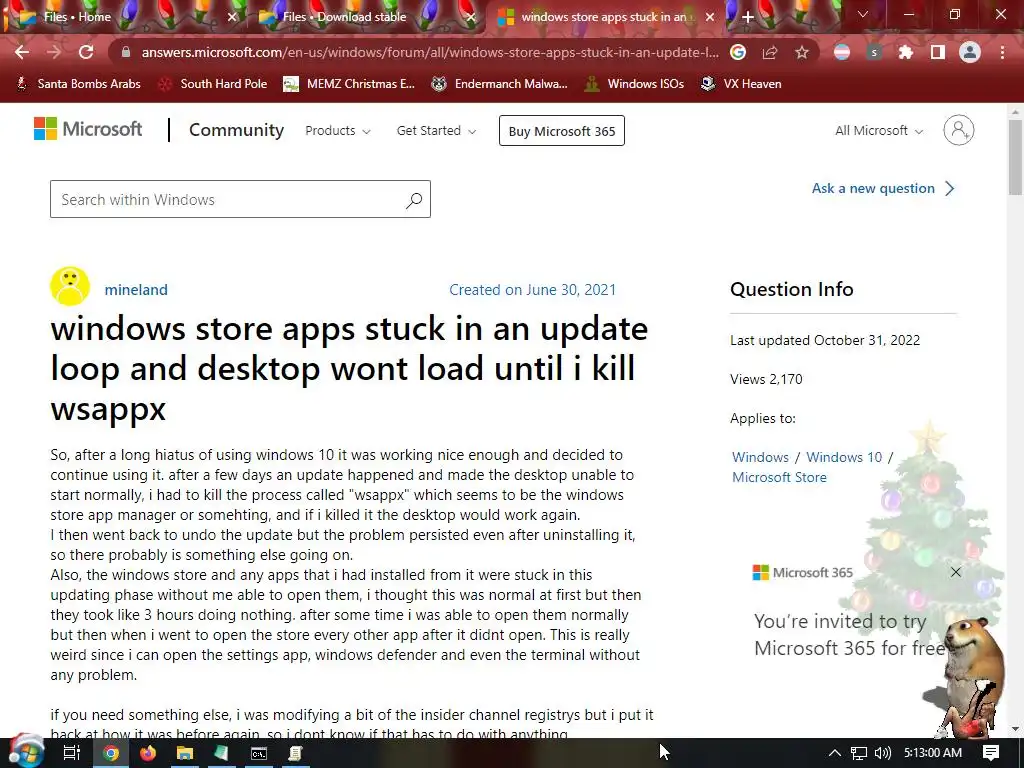Image resolution: width=1024 pixels, height=768 pixels.
Task: Open the mineland profile link
Action: pyautogui.click(x=136, y=290)
